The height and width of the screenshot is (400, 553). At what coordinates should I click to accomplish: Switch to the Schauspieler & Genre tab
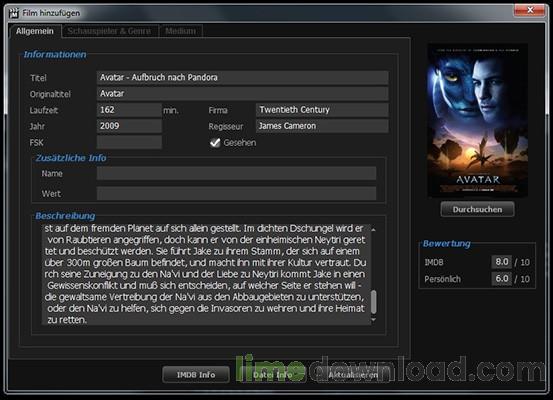(x=109, y=31)
